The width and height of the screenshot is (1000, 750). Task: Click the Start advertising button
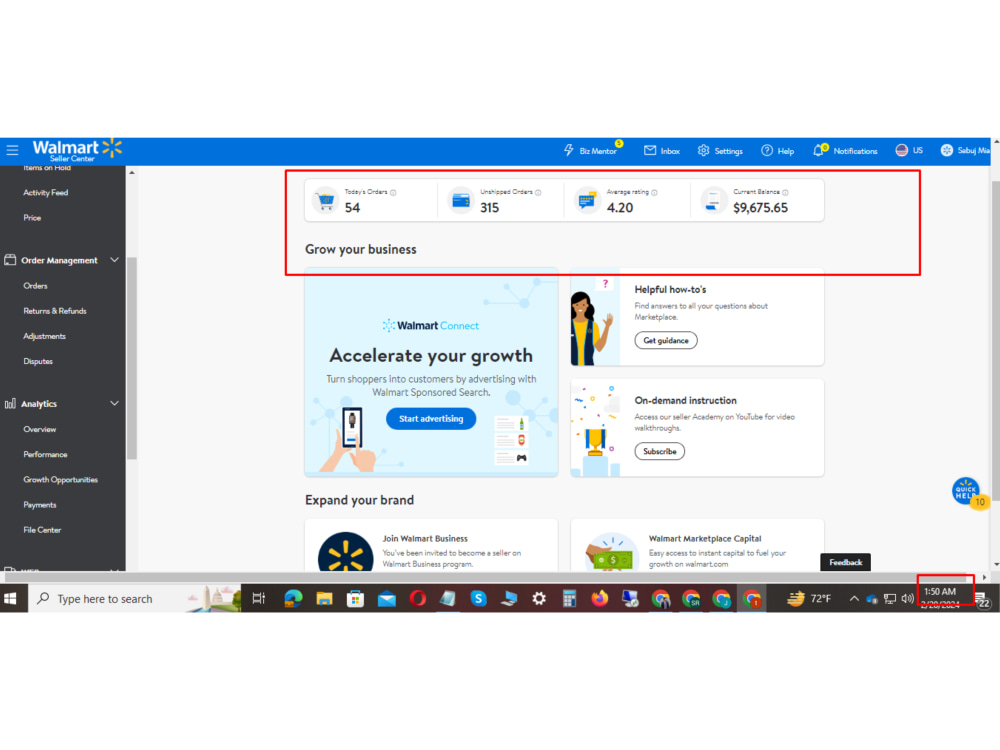coord(431,419)
